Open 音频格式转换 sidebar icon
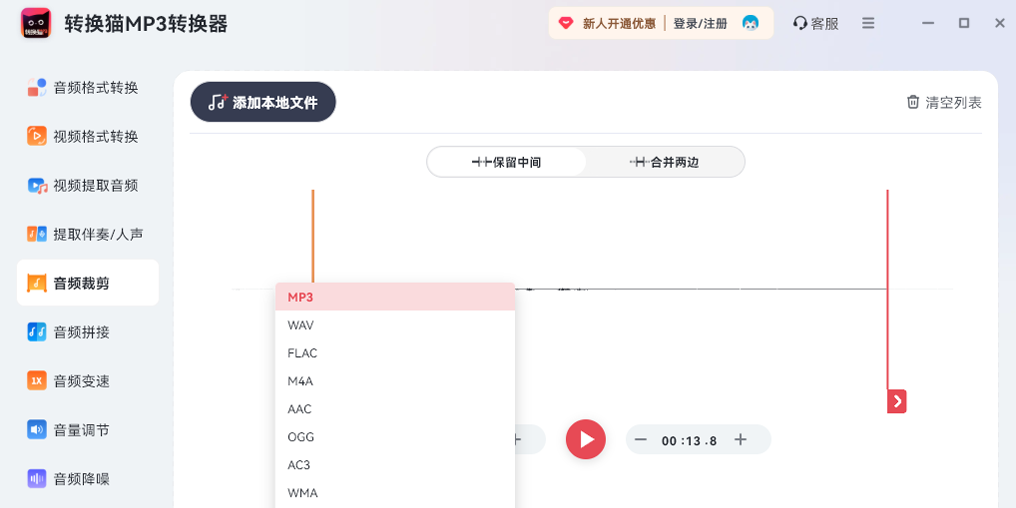This screenshot has height=508, width=1016. pos(37,87)
